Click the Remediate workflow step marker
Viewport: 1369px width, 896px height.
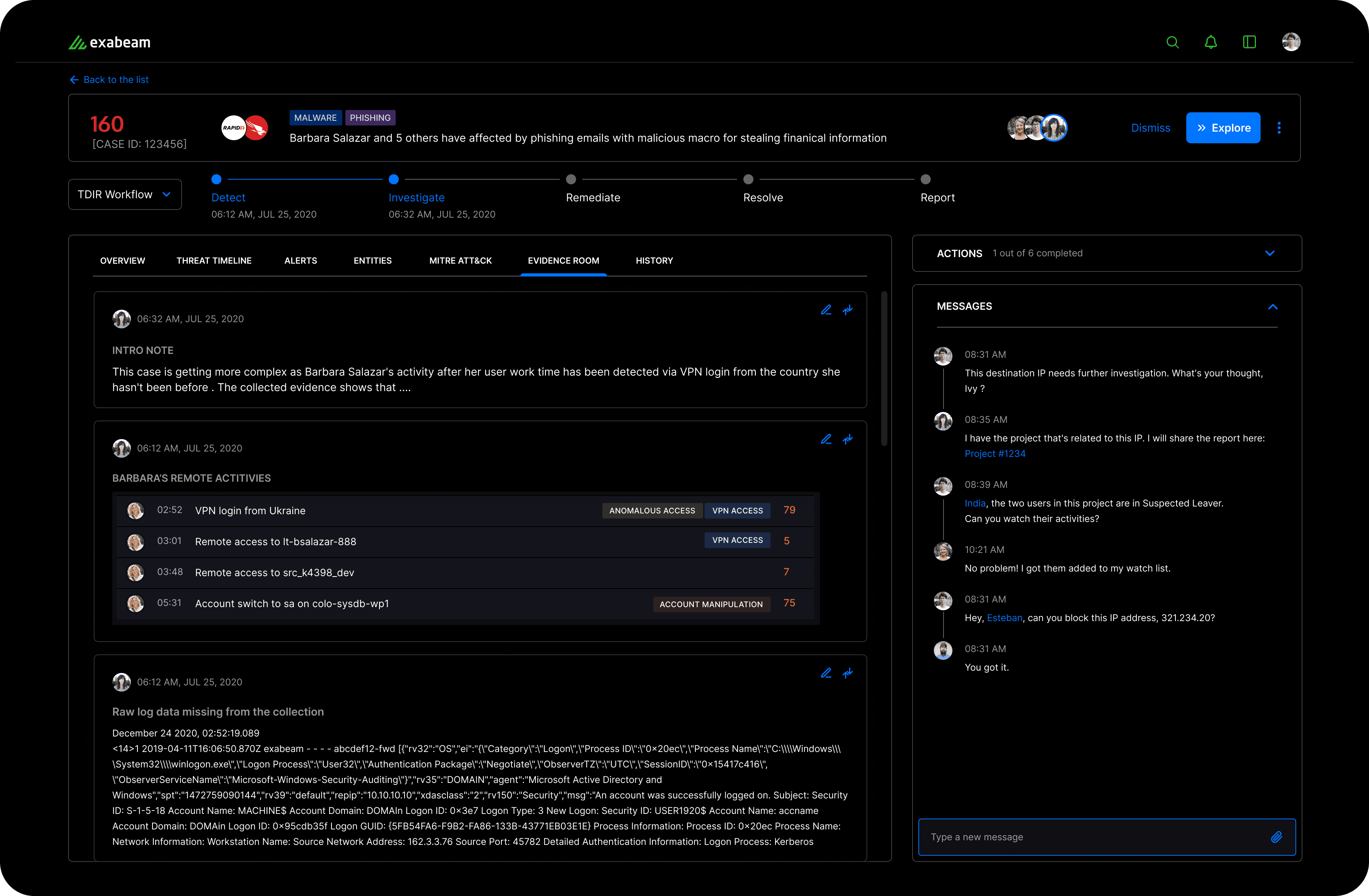tap(571, 179)
